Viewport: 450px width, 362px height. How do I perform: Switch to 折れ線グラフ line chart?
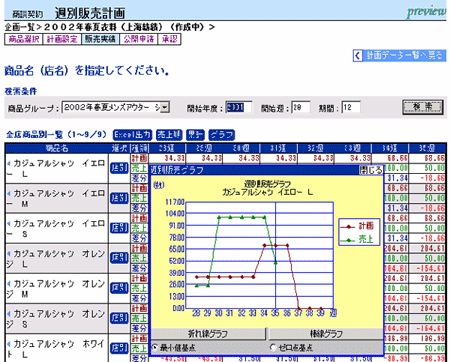(208, 334)
